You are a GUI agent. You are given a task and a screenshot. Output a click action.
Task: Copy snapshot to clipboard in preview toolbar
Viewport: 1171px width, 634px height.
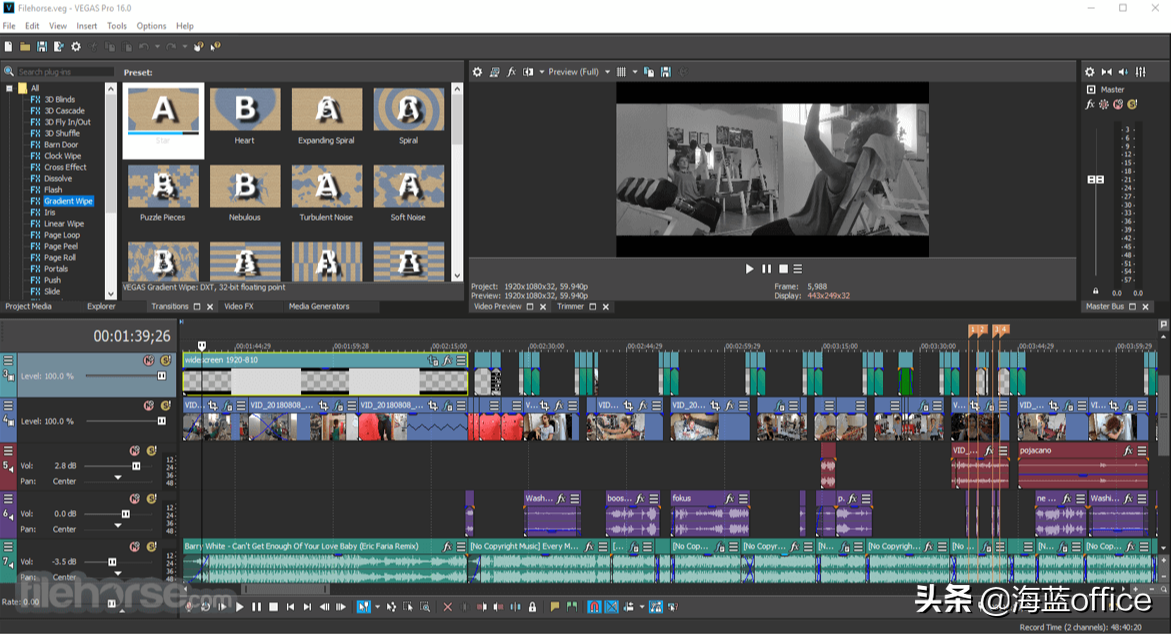click(x=649, y=72)
